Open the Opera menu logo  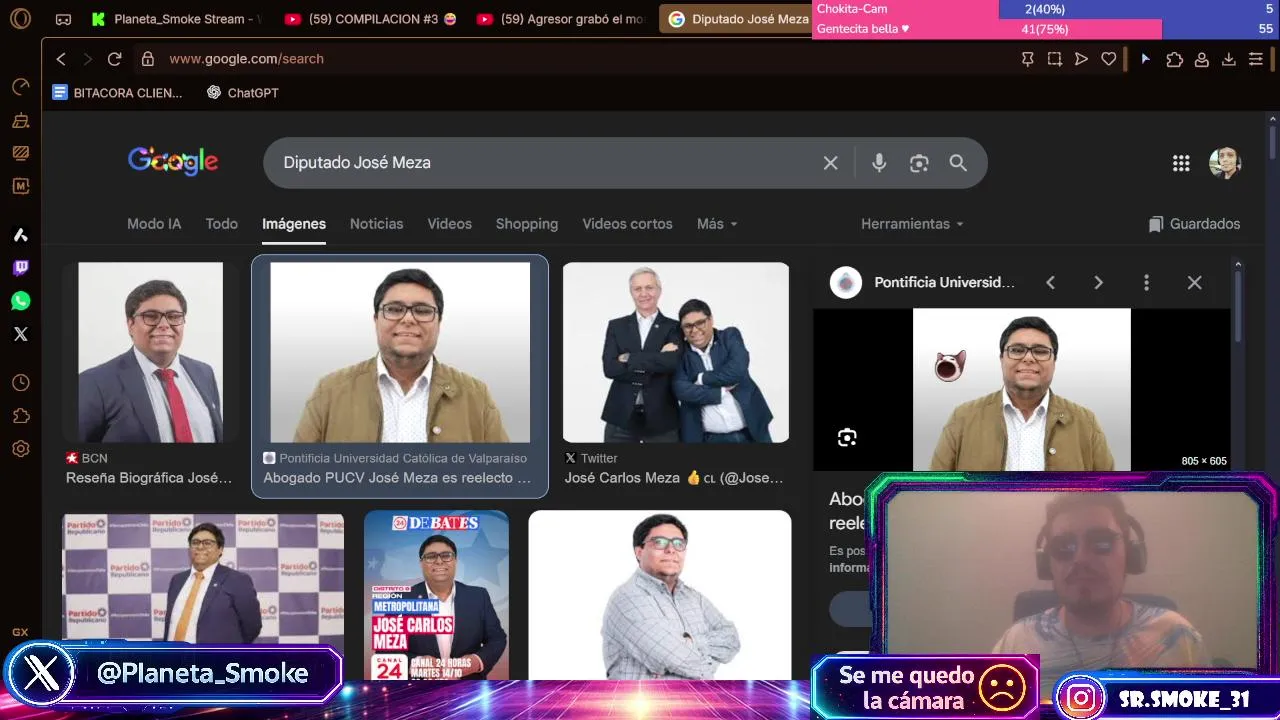tap(20, 19)
